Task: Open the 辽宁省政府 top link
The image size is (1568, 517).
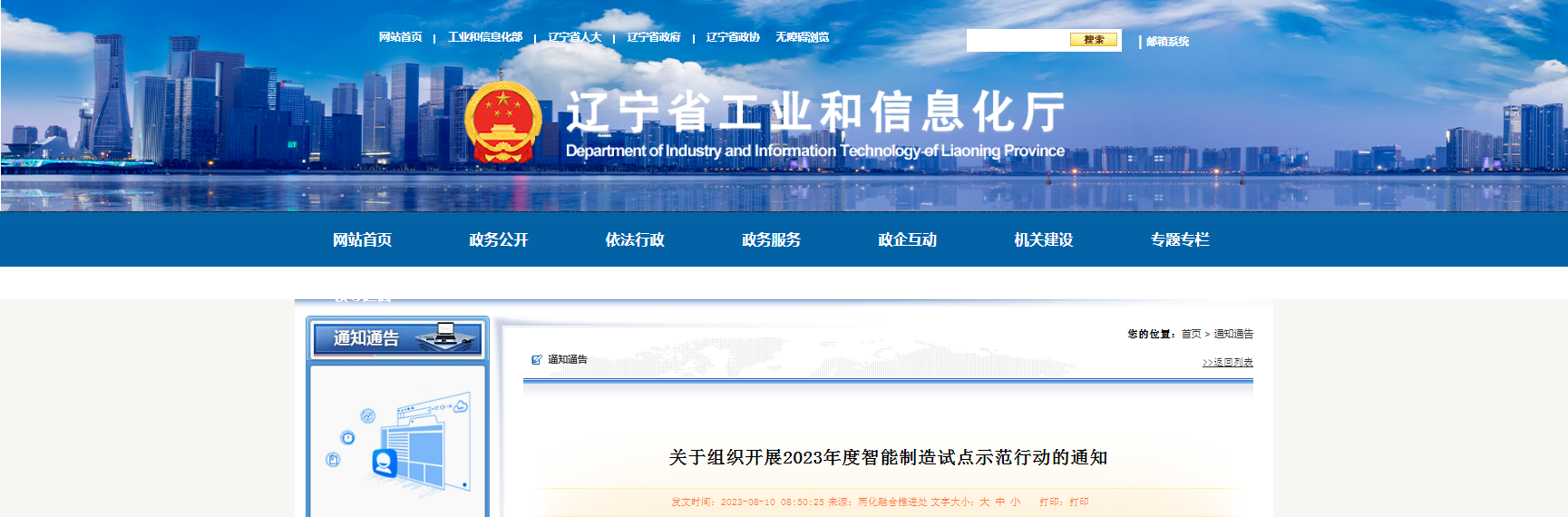Action: click(654, 37)
